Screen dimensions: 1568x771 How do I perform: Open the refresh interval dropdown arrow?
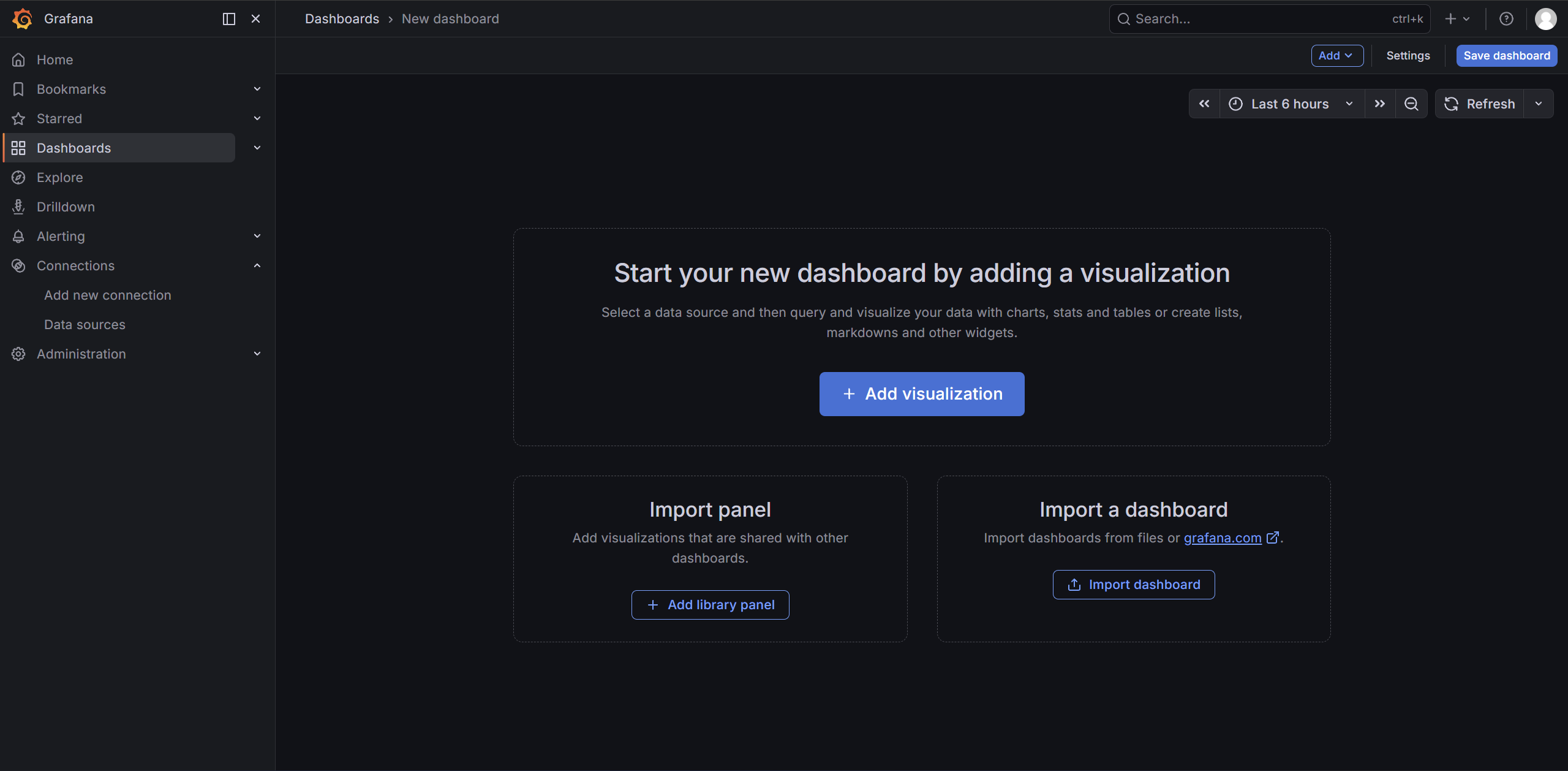coord(1539,104)
